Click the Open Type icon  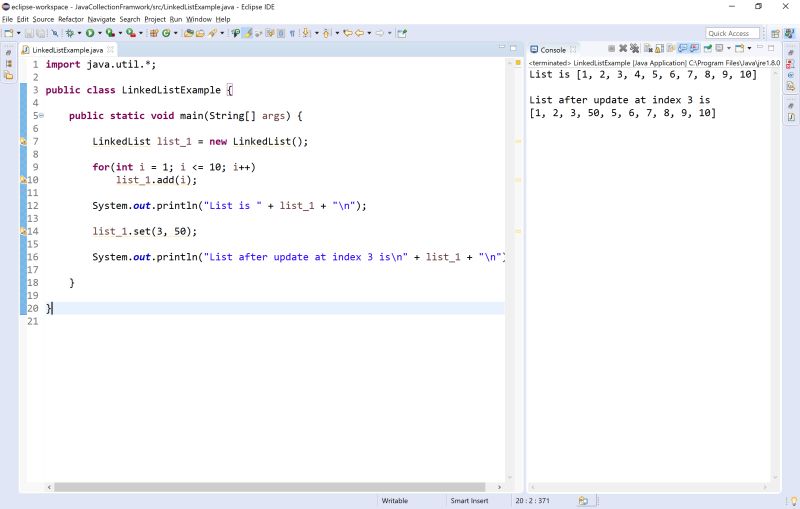(x=189, y=33)
